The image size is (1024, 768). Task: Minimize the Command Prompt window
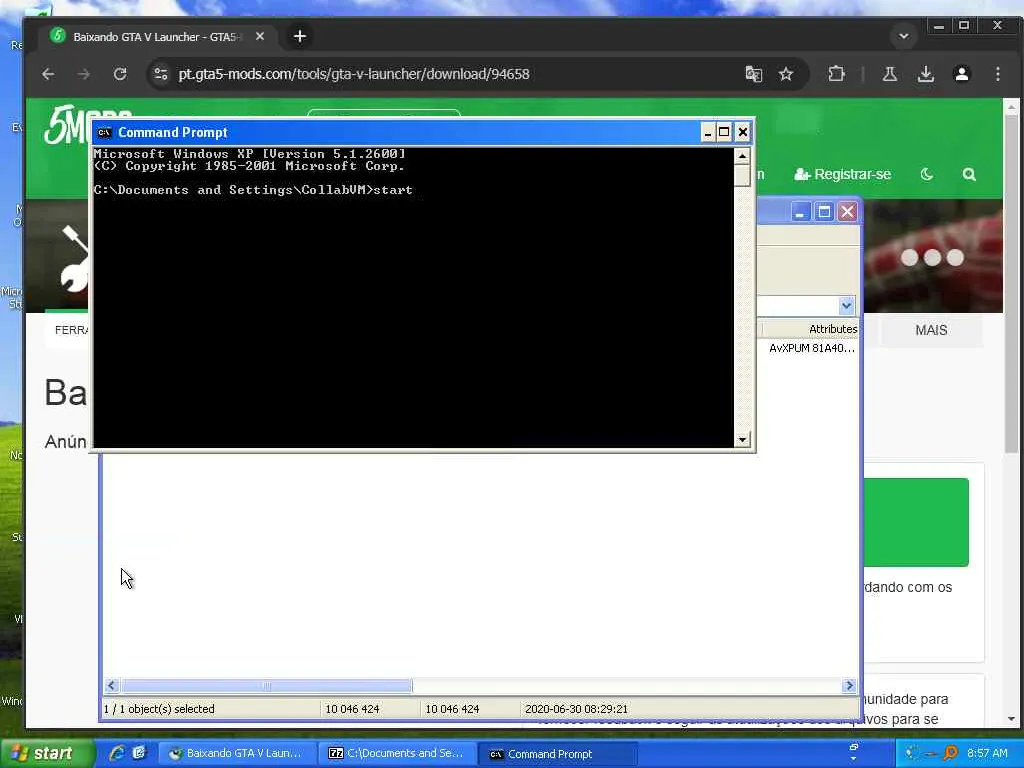707,133
